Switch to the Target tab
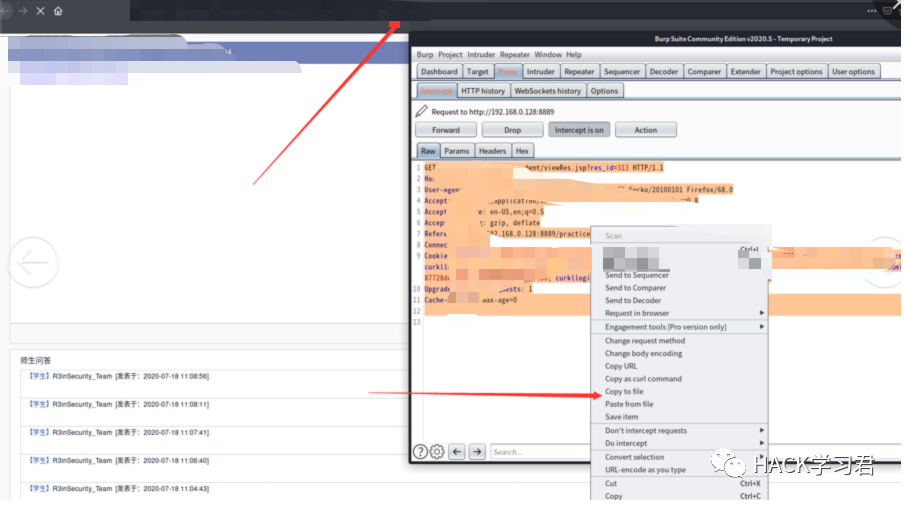Viewport: 905px width, 505px height. coord(477,72)
